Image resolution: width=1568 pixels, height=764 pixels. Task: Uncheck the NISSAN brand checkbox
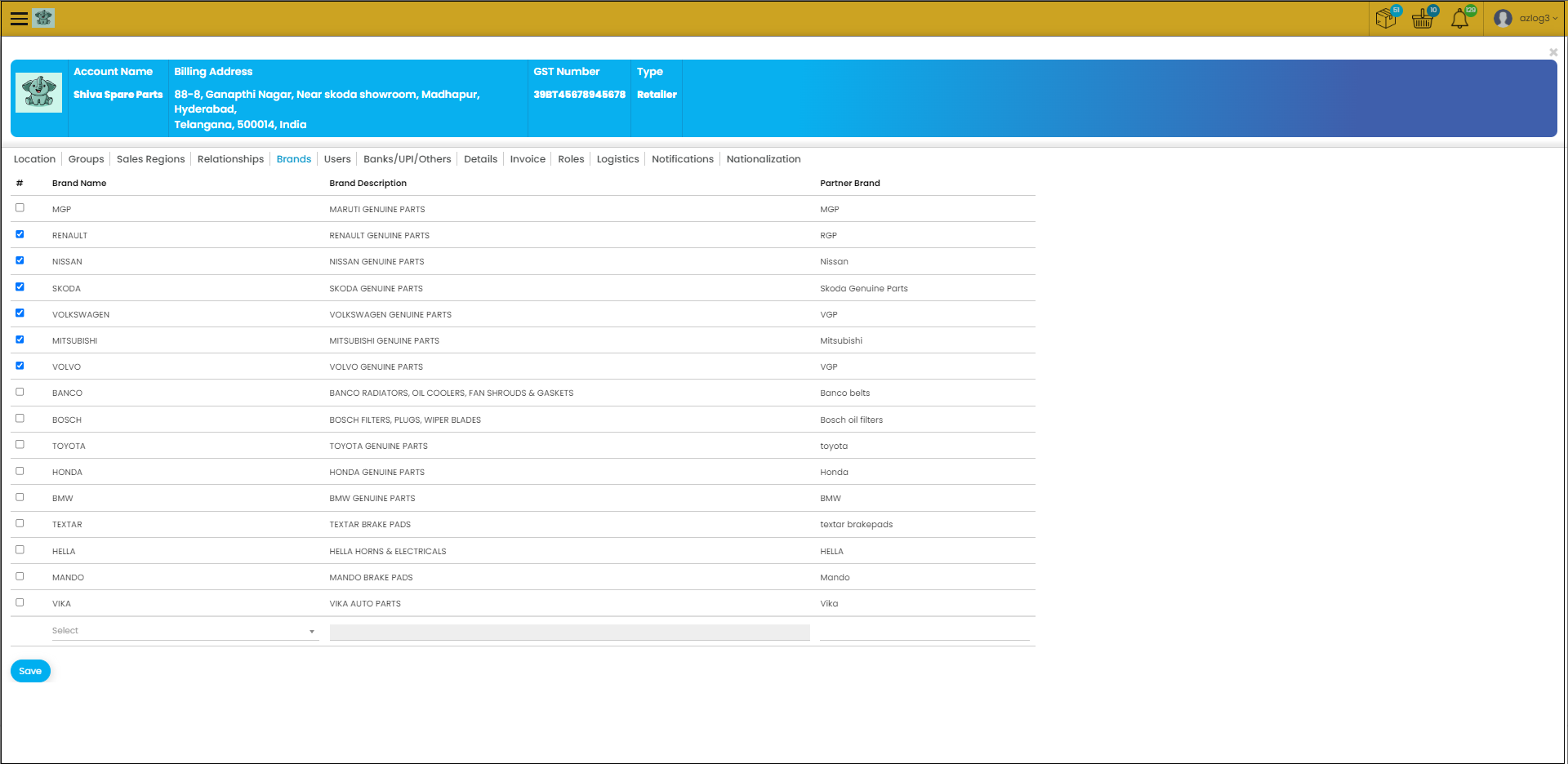tap(20, 260)
